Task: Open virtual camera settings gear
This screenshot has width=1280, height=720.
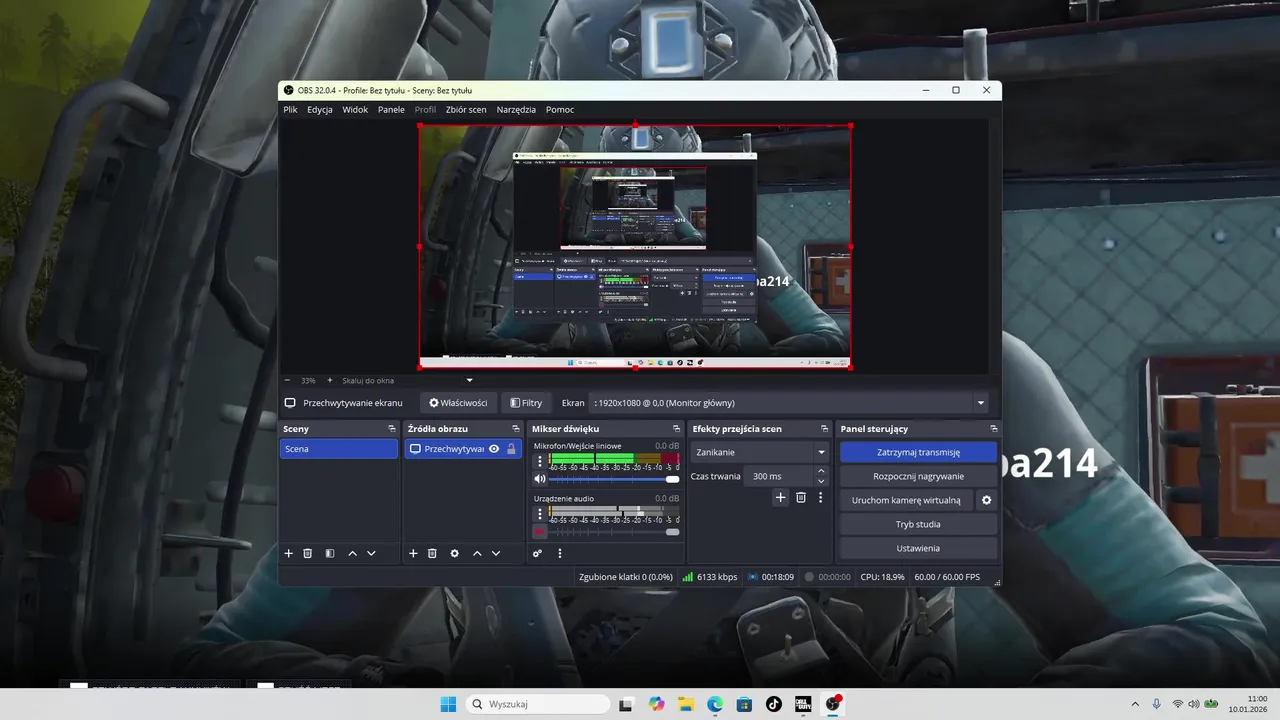Action: 986,500
